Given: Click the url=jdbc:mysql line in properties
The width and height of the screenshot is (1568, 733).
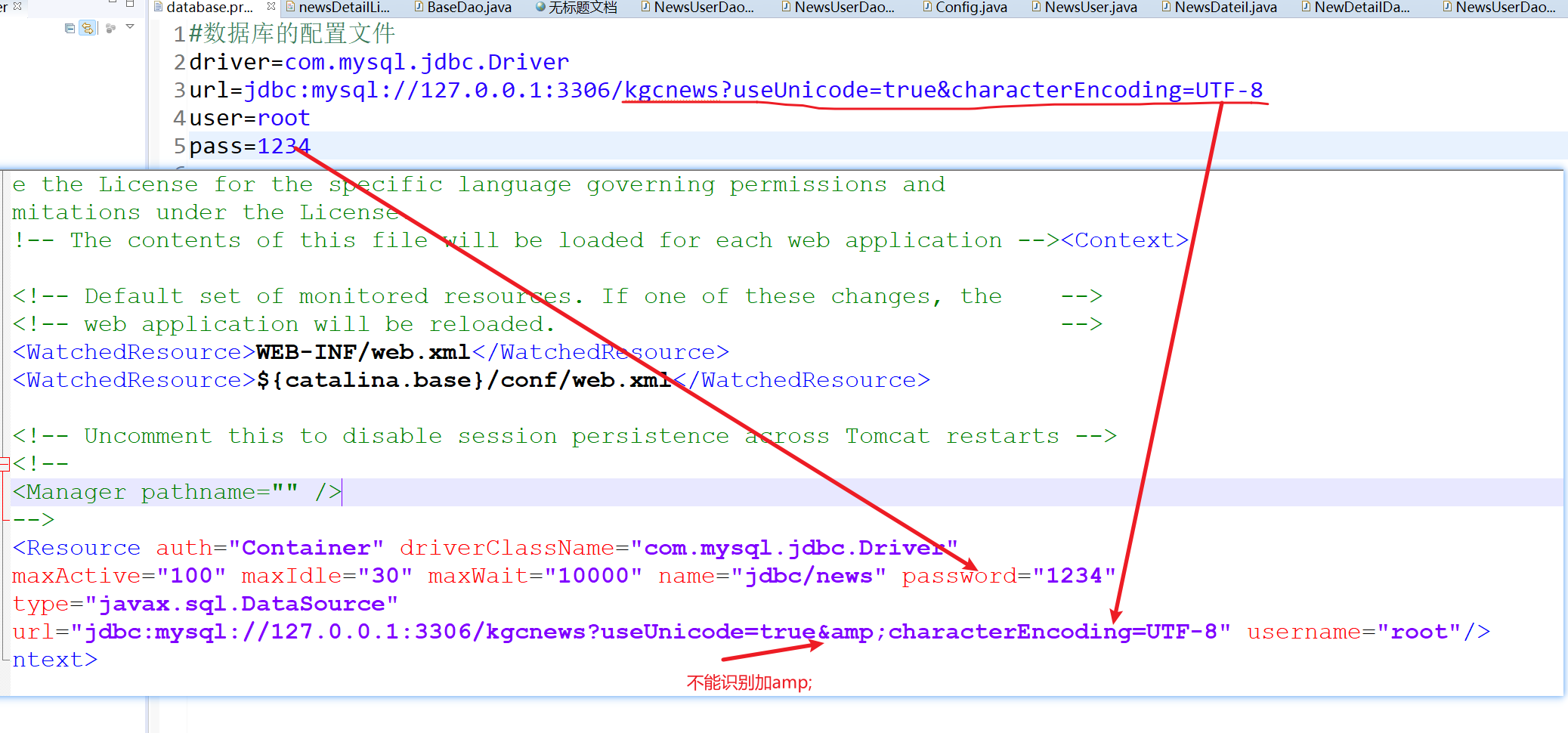Looking at the screenshot, I should click(x=725, y=90).
